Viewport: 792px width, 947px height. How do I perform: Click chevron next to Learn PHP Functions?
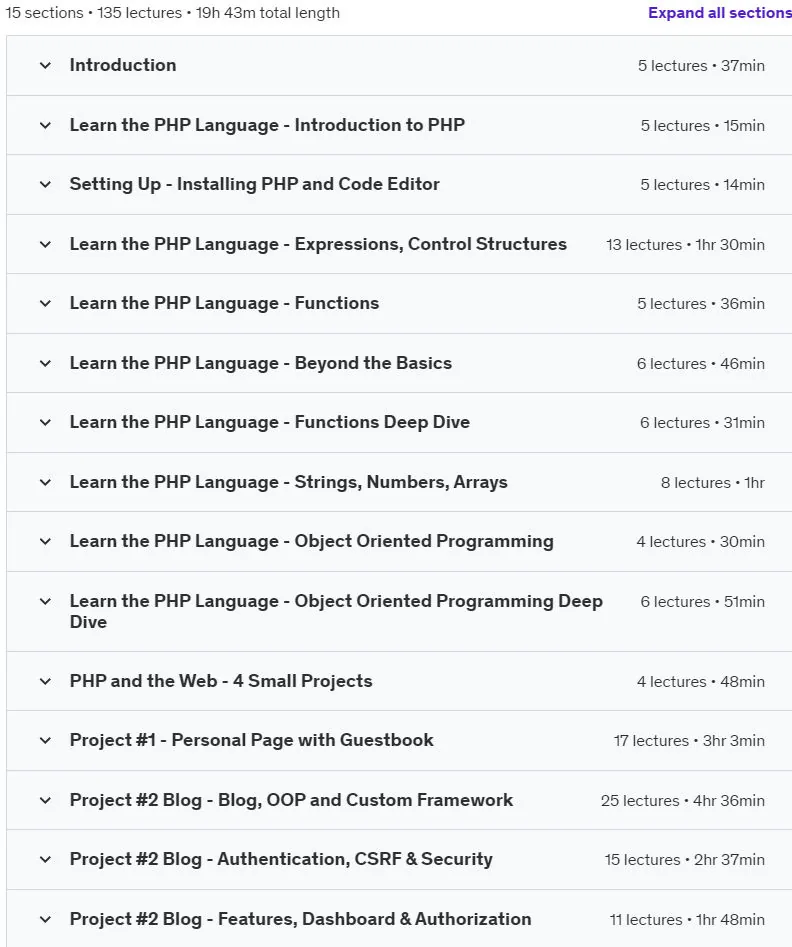point(45,303)
